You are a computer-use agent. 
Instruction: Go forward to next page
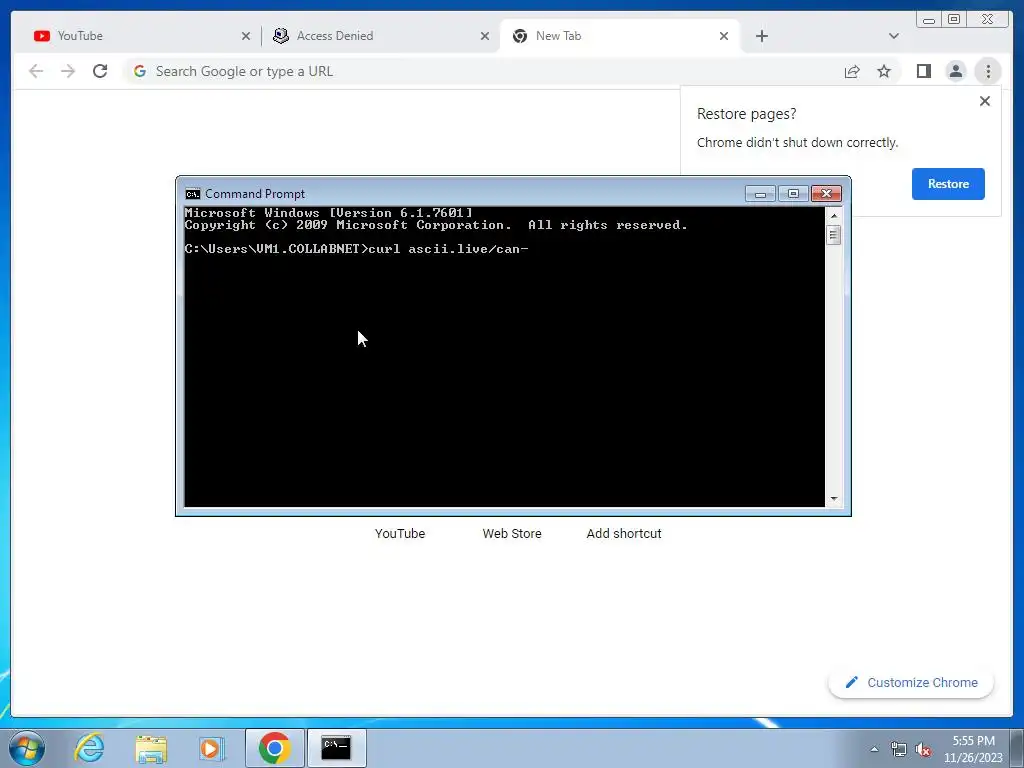click(68, 71)
